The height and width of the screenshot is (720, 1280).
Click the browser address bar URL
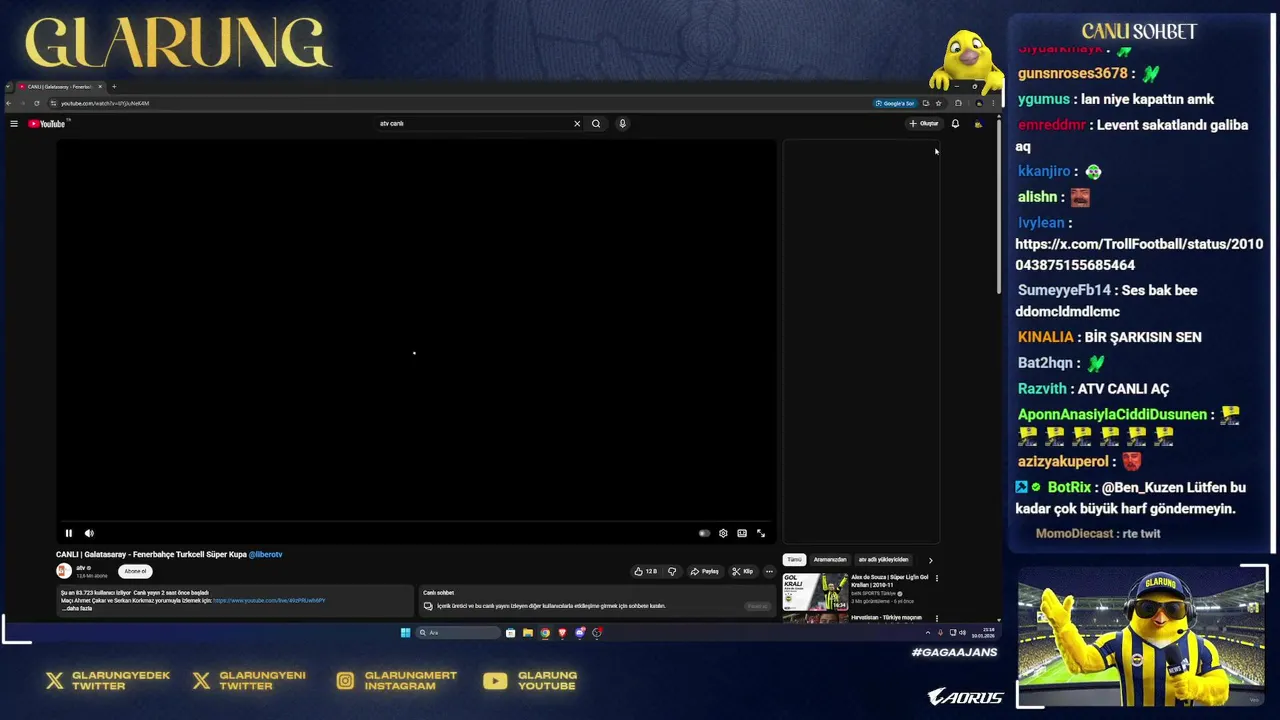pos(105,103)
